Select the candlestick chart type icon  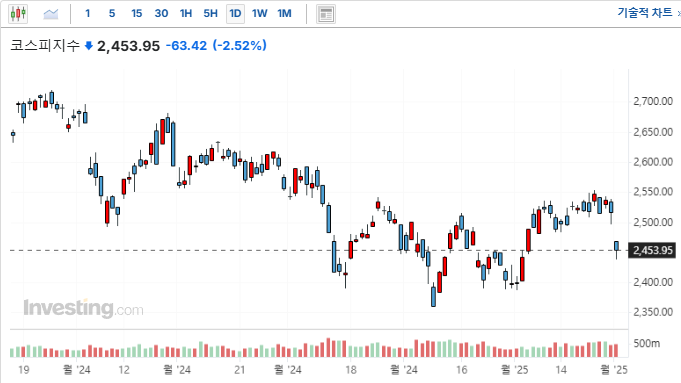click(x=18, y=14)
